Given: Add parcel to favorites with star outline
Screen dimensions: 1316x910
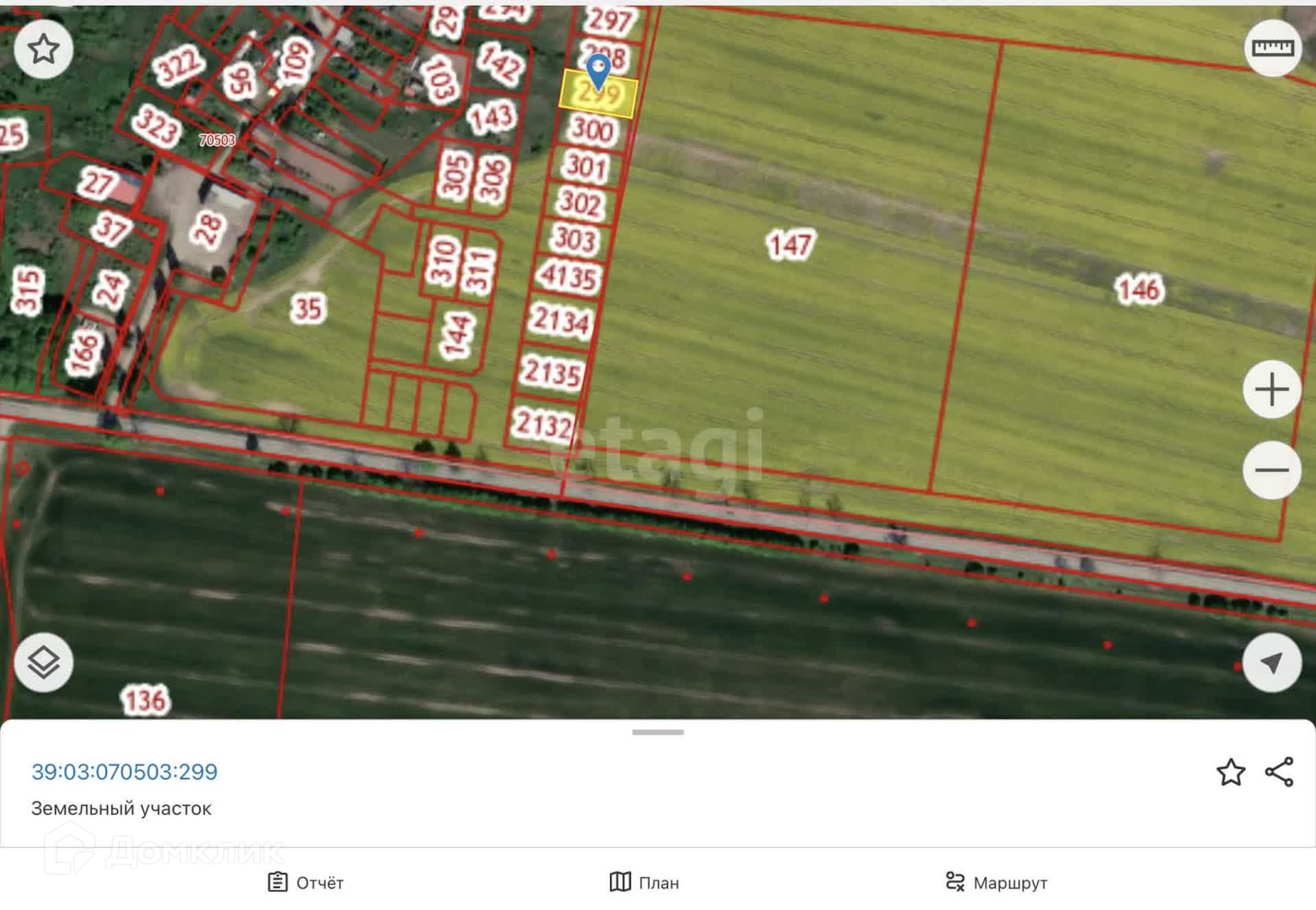Looking at the screenshot, I should (x=1230, y=772).
